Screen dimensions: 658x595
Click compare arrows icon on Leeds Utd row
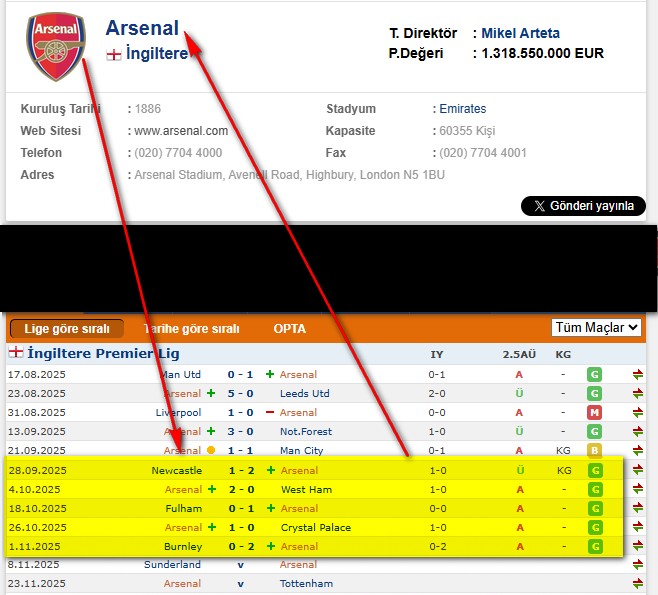click(638, 394)
